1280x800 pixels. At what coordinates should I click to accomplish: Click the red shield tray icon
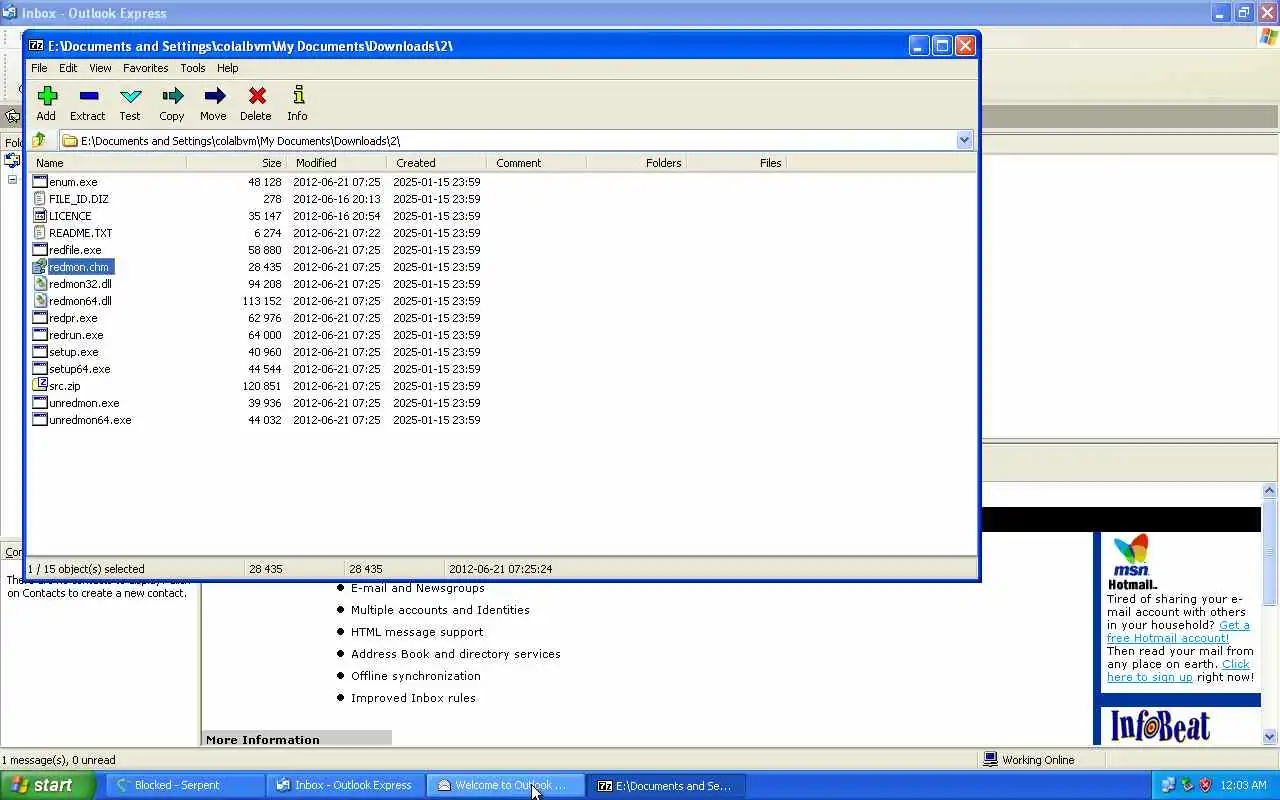[x=1205, y=785]
